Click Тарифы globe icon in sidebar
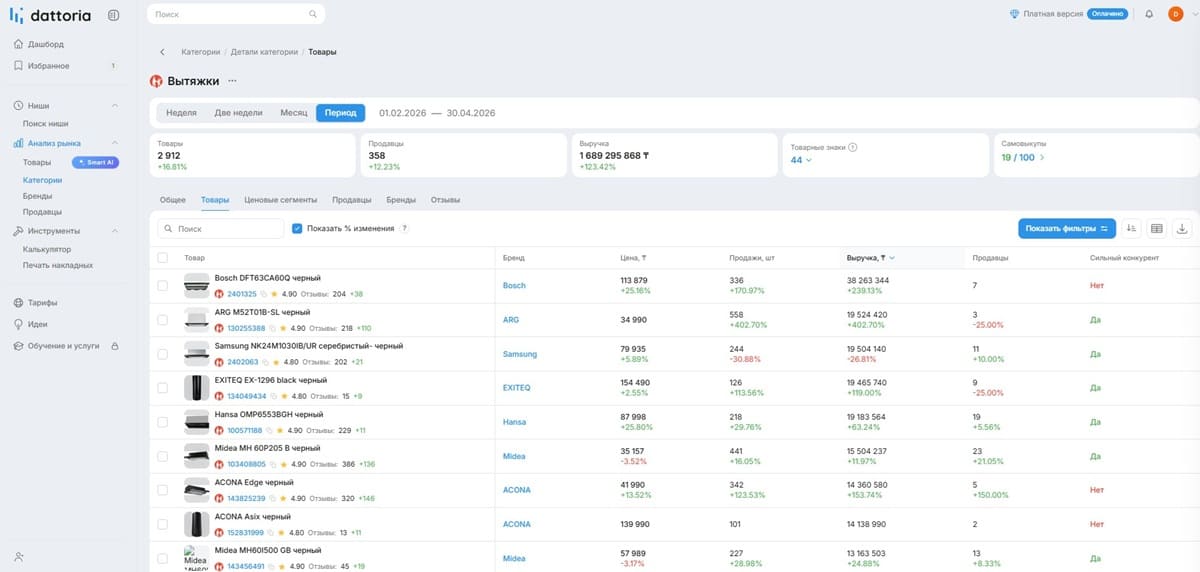1200x572 pixels. click(x=19, y=302)
